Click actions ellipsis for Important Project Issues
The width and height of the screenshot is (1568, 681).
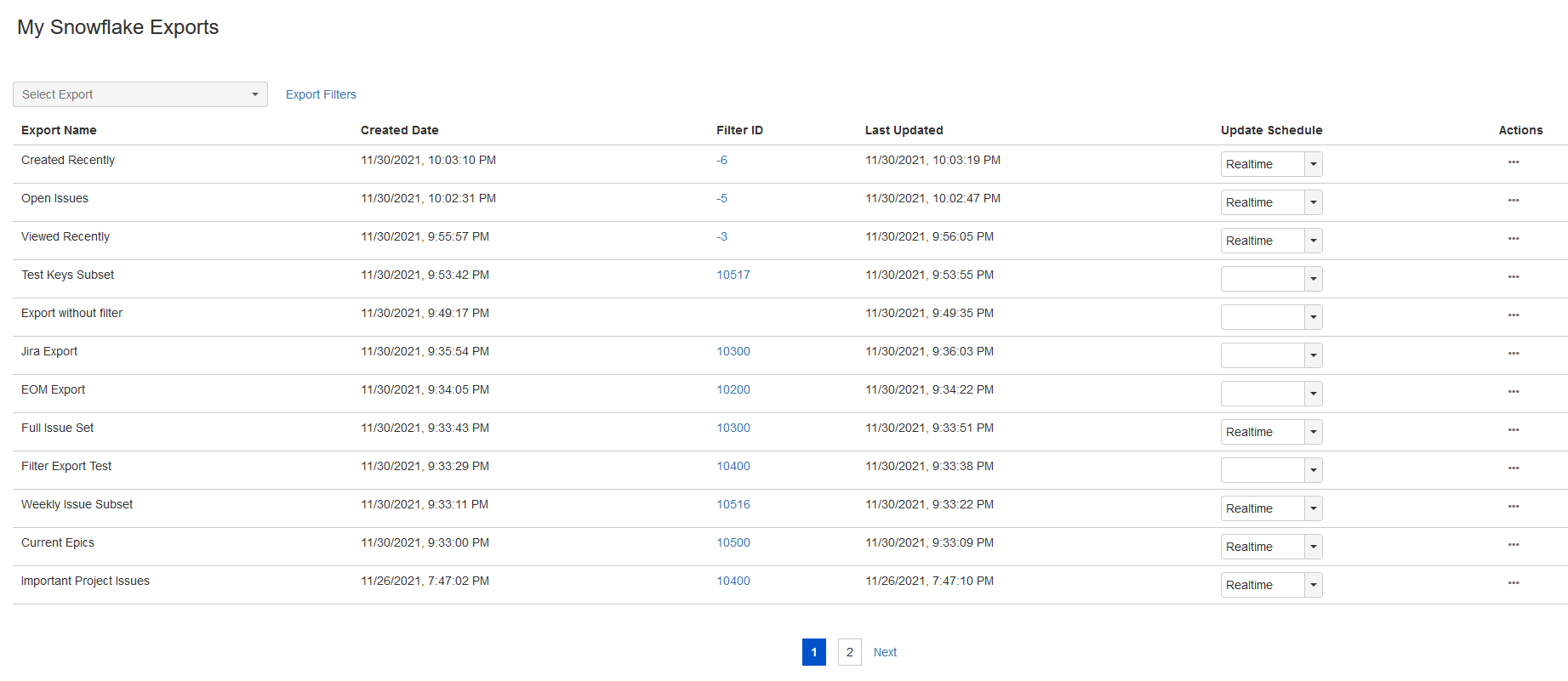(x=1513, y=582)
